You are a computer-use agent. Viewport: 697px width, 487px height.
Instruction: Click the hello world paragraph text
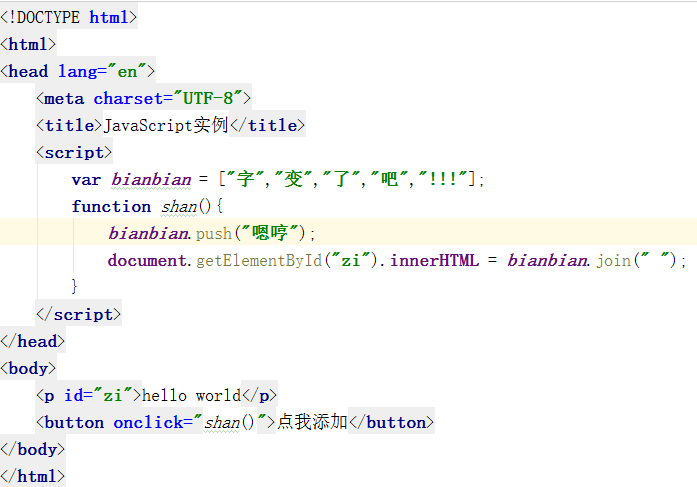191,395
